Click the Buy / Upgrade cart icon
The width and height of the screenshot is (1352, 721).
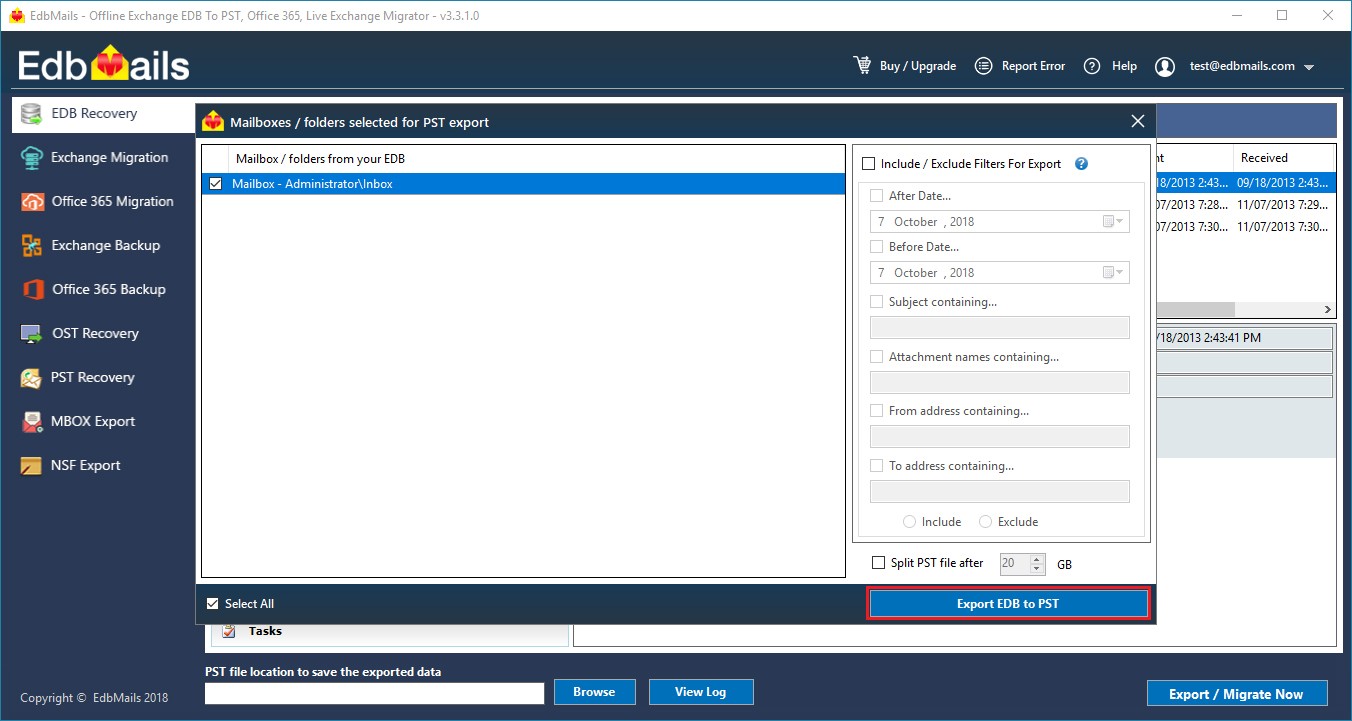[x=862, y=66]
